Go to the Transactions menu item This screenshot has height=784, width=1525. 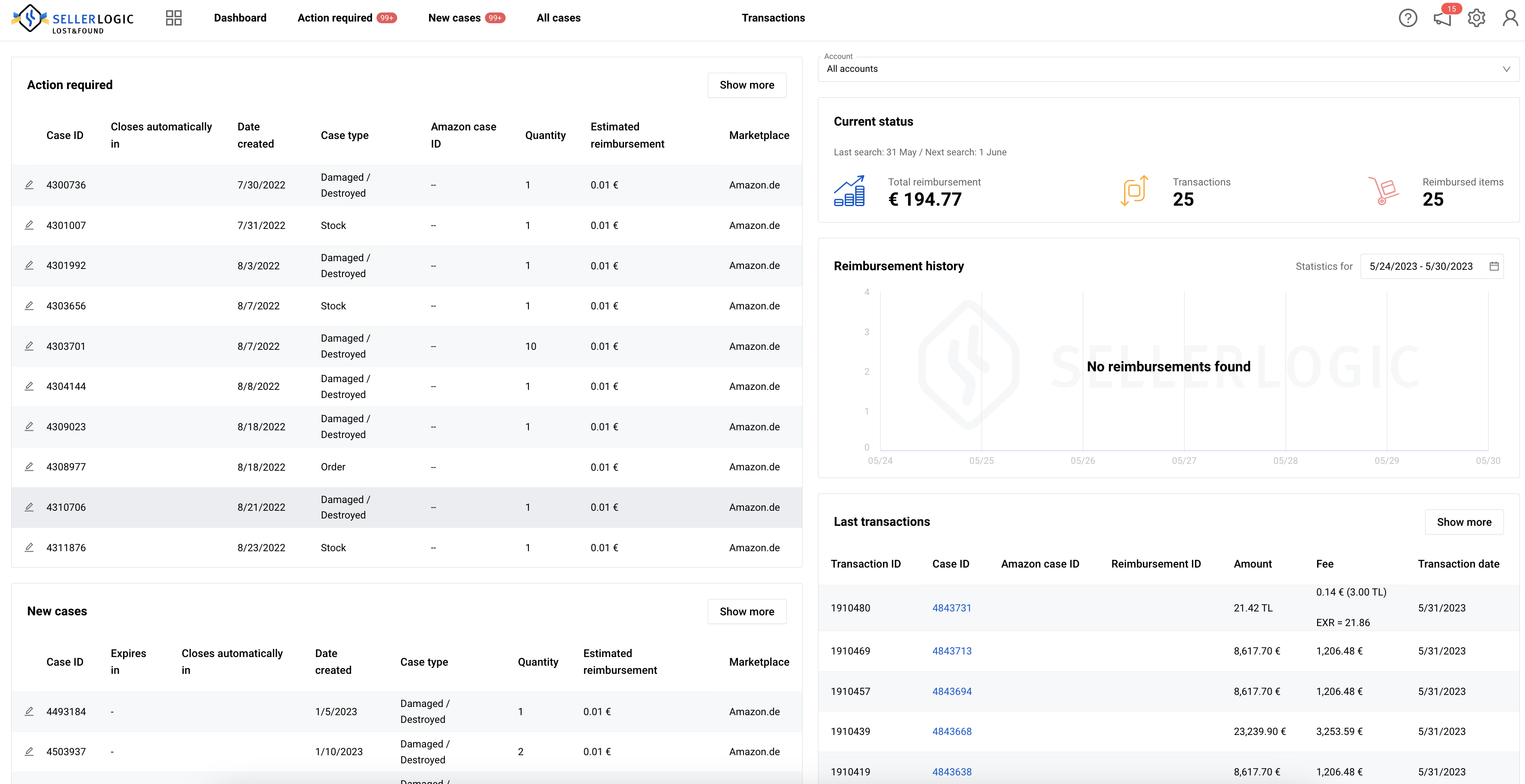pyautogui.click(x=773, y=18)
